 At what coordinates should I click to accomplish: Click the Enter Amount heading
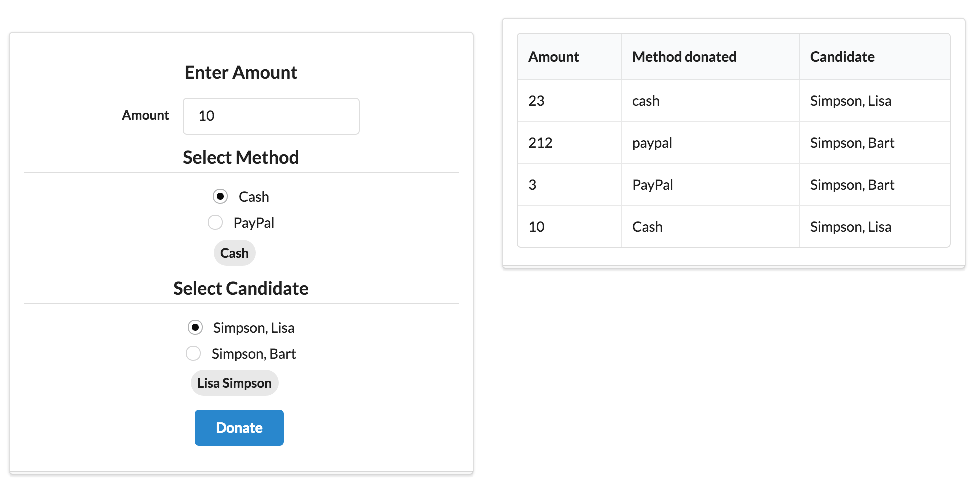241,73
